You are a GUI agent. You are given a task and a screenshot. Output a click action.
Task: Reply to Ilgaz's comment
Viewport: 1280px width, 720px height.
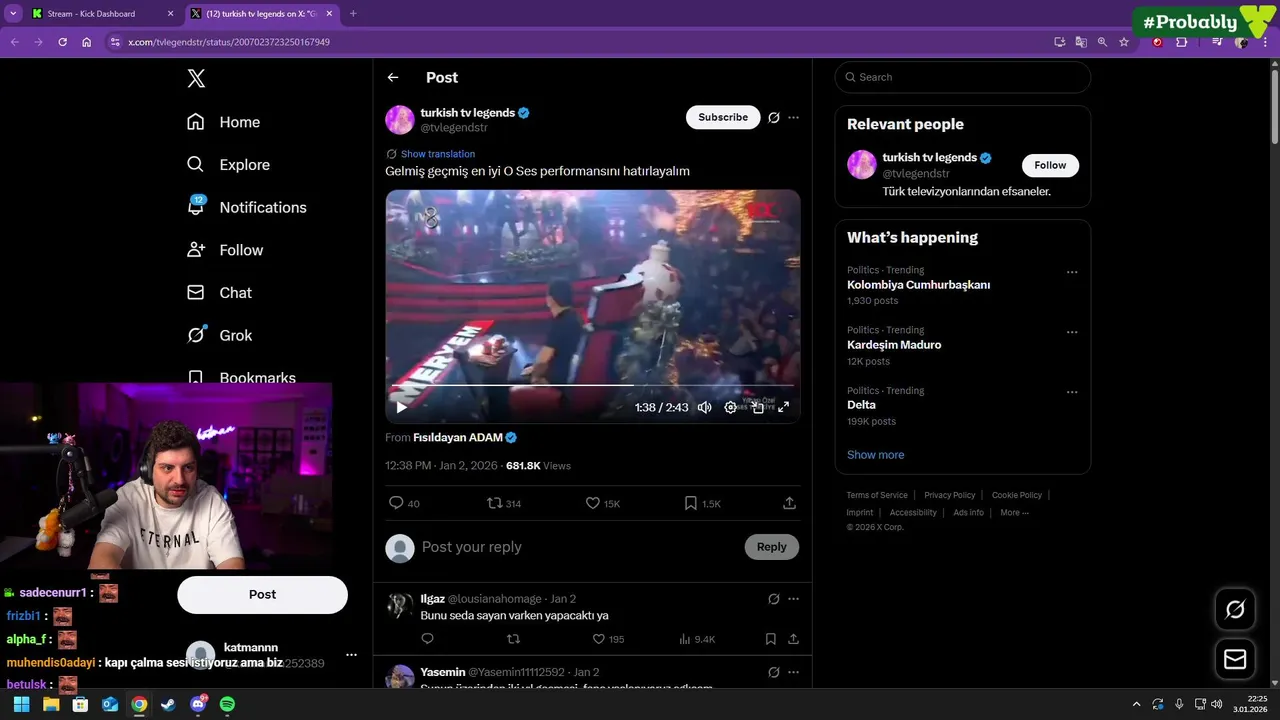tap(428, 639)
